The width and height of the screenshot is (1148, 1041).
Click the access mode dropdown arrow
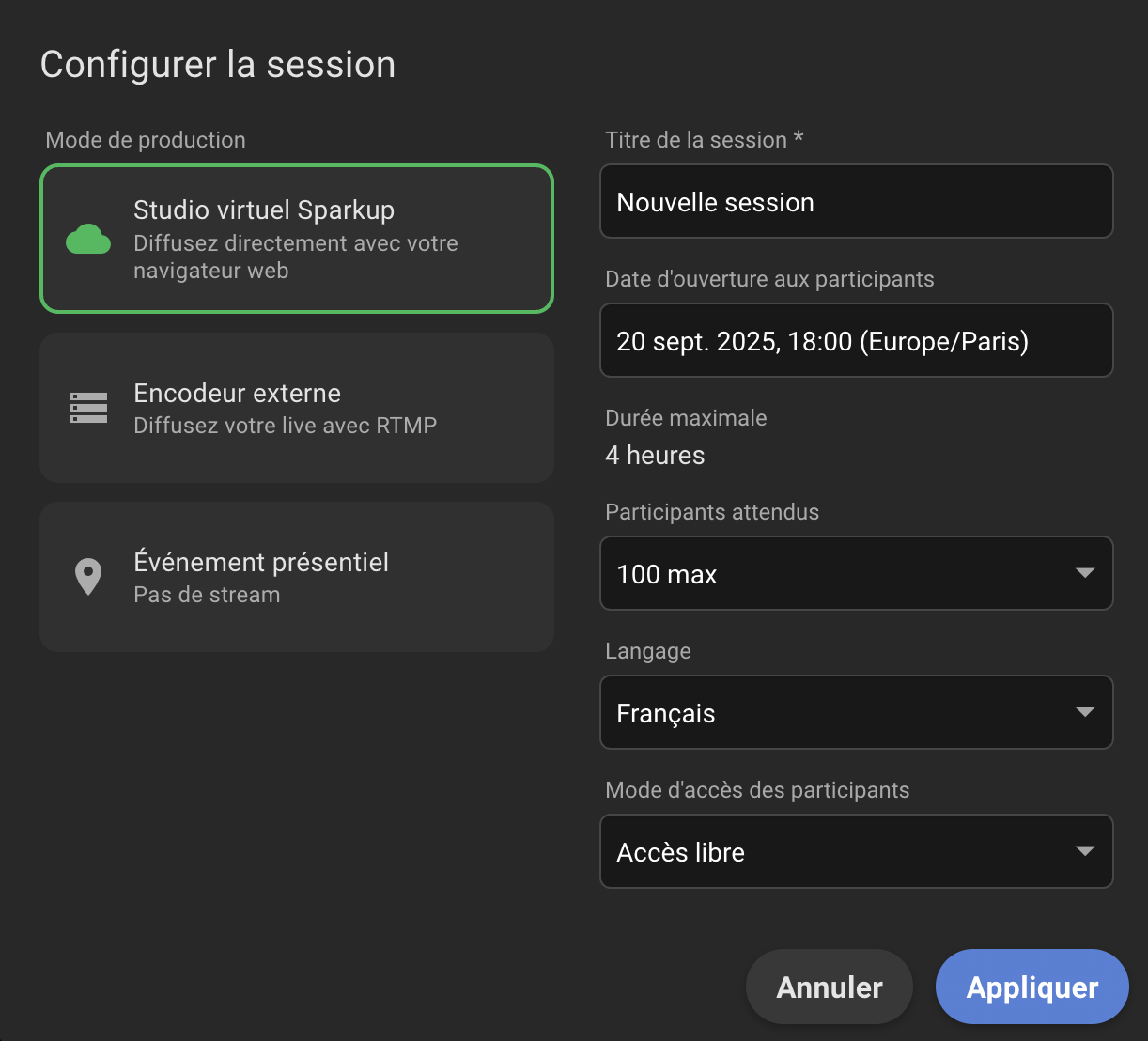coord(1085,851)
